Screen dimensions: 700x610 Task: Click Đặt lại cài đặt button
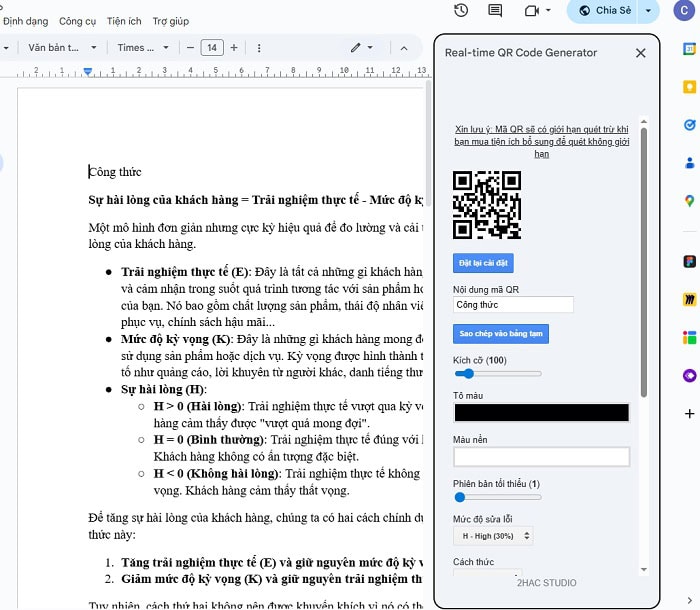pos(483,263)
